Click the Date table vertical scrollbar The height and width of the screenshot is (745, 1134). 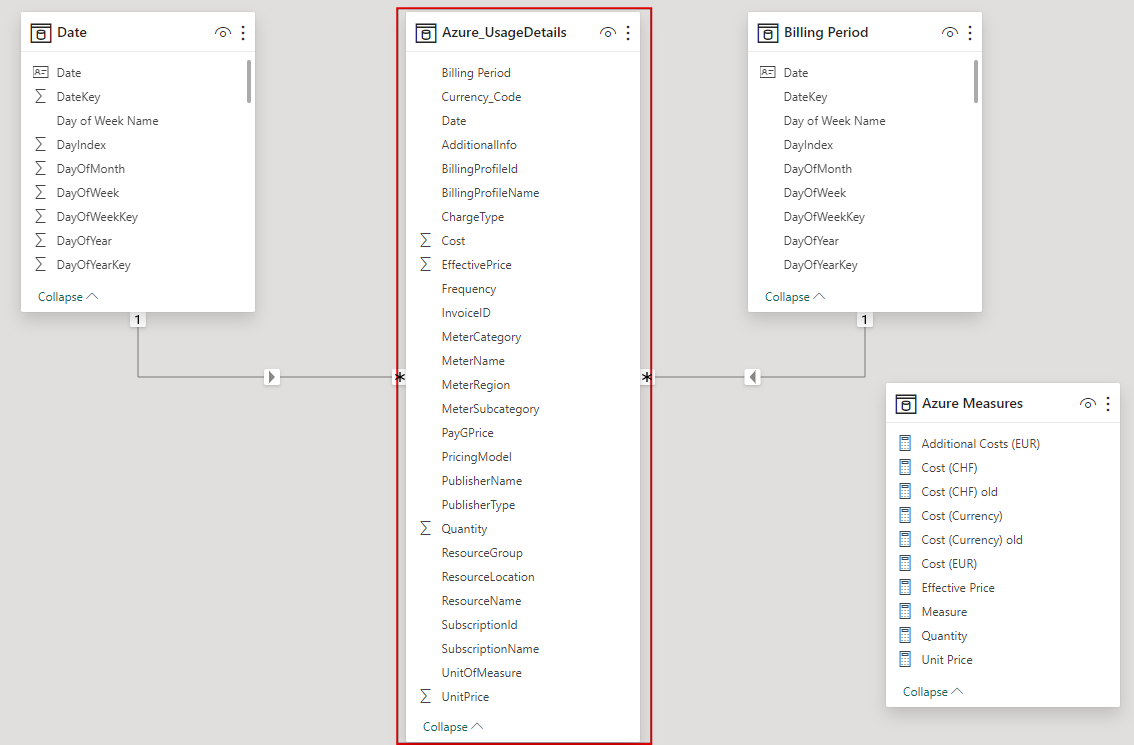pyautogui.click(x=249, y=82)
